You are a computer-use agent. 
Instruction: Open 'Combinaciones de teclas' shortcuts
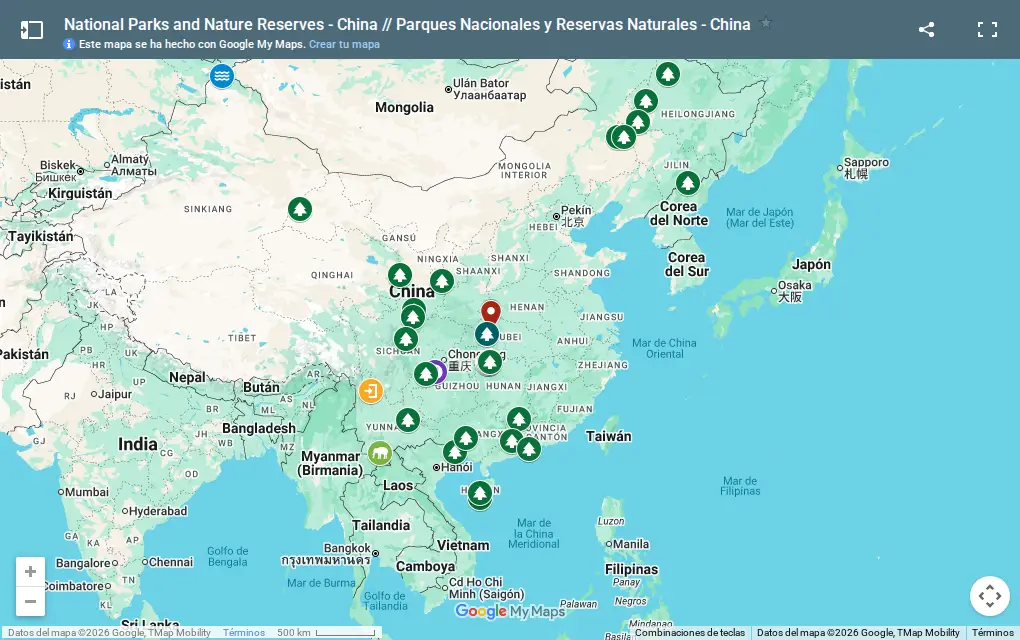(690, 633)
